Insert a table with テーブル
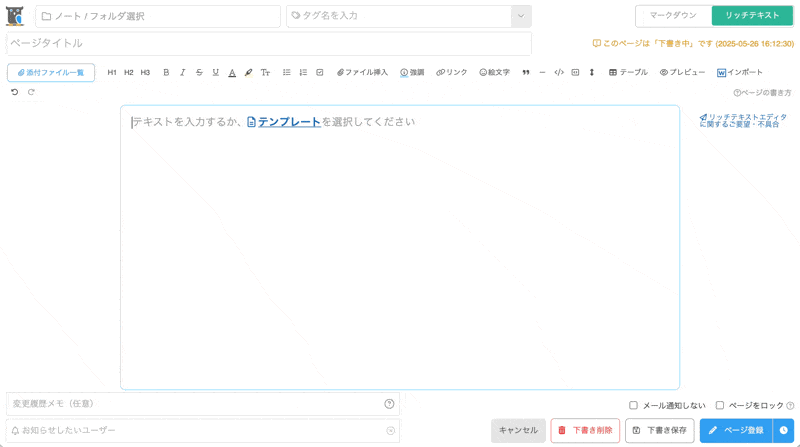This screenshot has width=800, height=447. coord(628,72)
